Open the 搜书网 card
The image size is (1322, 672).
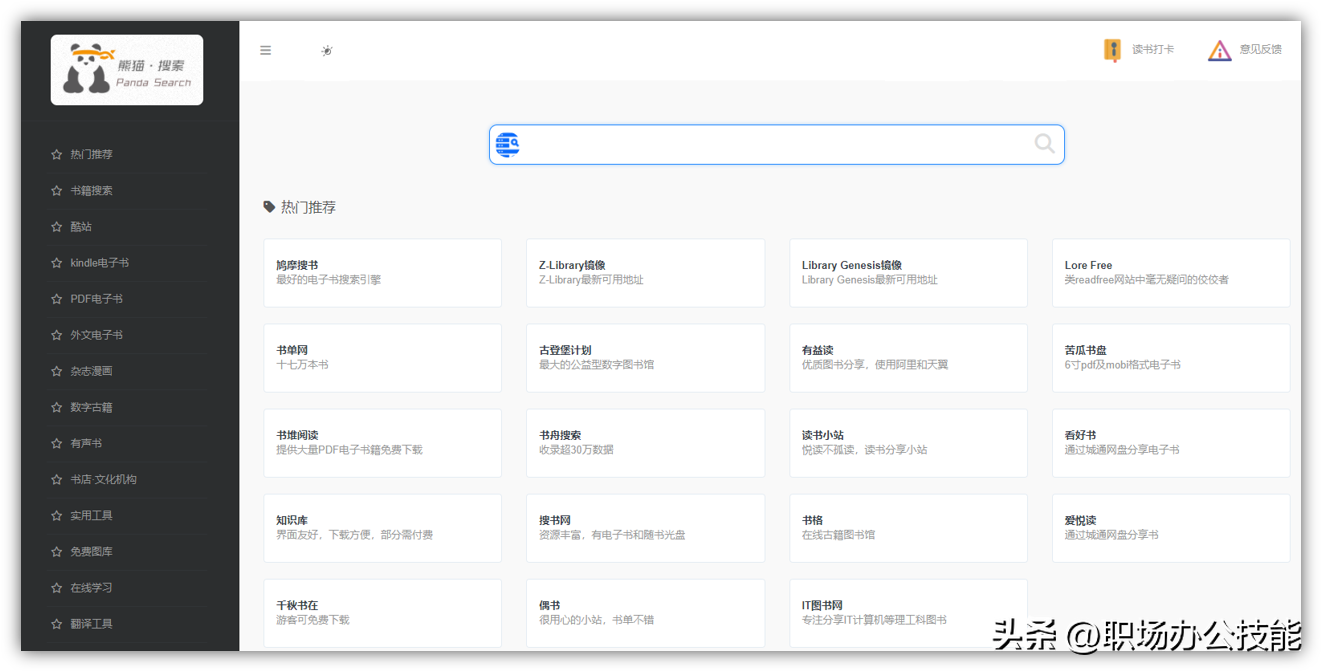point(645,528)
